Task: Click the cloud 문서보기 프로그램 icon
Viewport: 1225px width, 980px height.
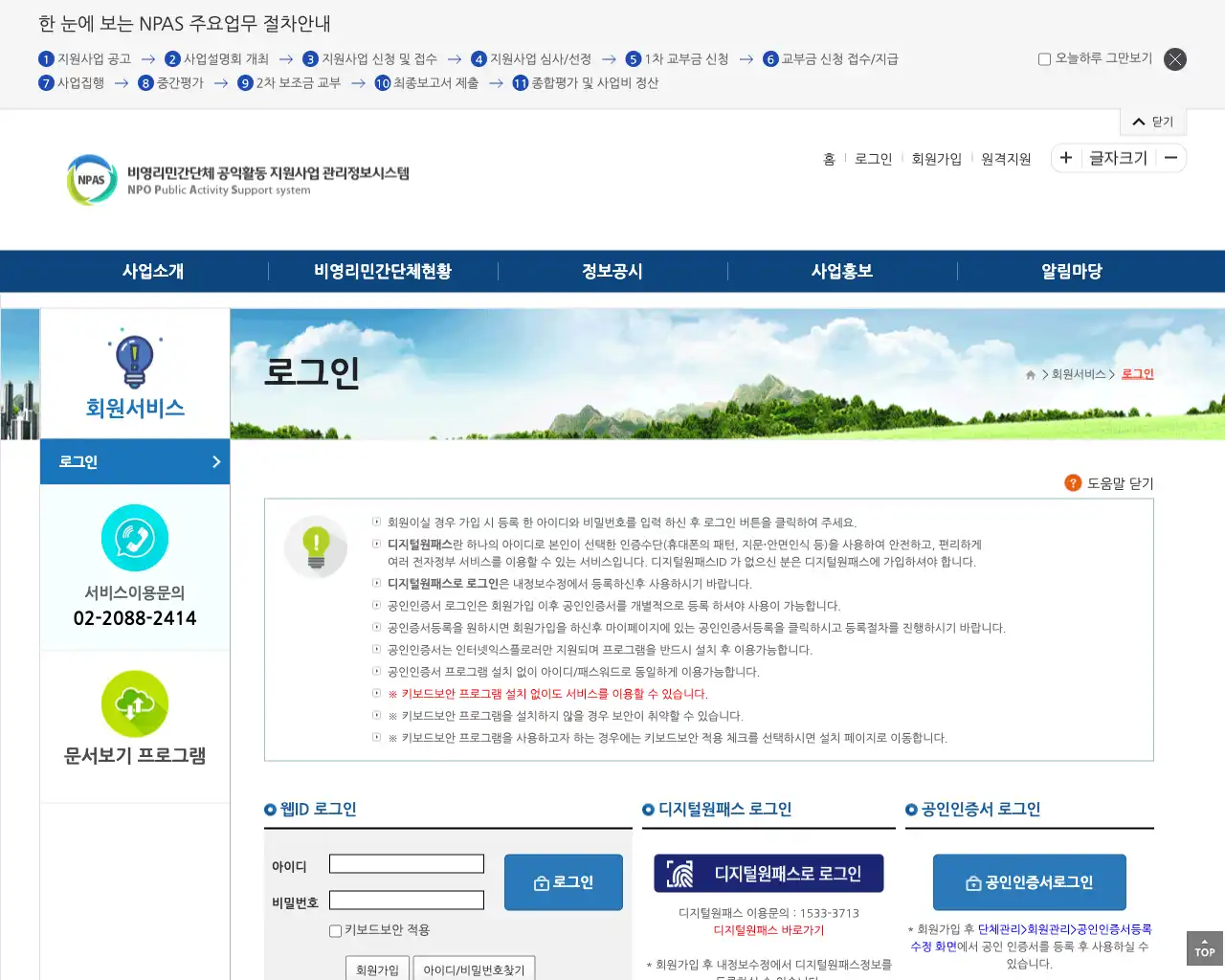Action: [x=135, y=704]
